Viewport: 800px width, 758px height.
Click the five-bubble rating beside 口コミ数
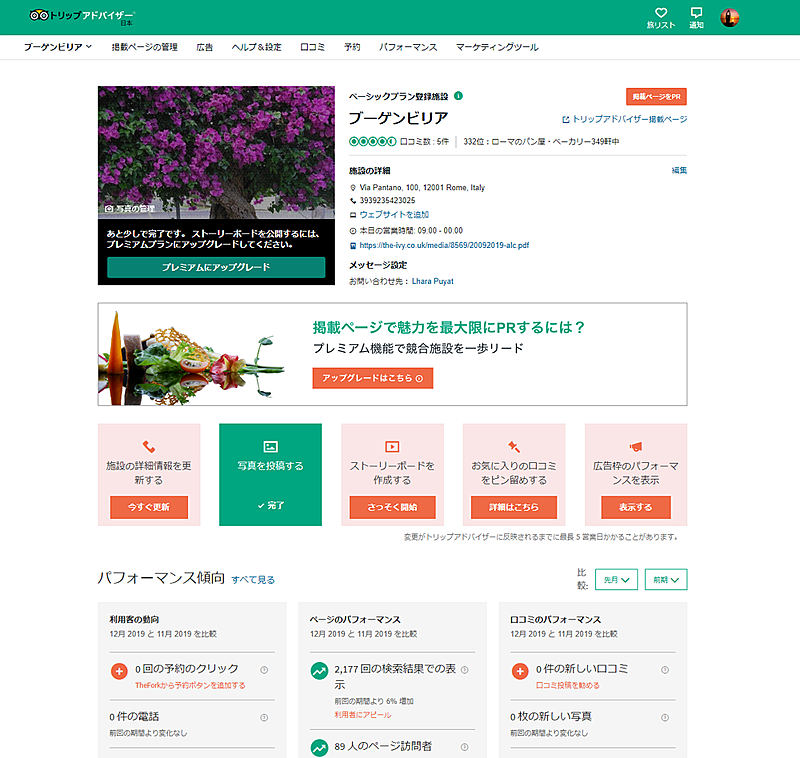[372, 141]
